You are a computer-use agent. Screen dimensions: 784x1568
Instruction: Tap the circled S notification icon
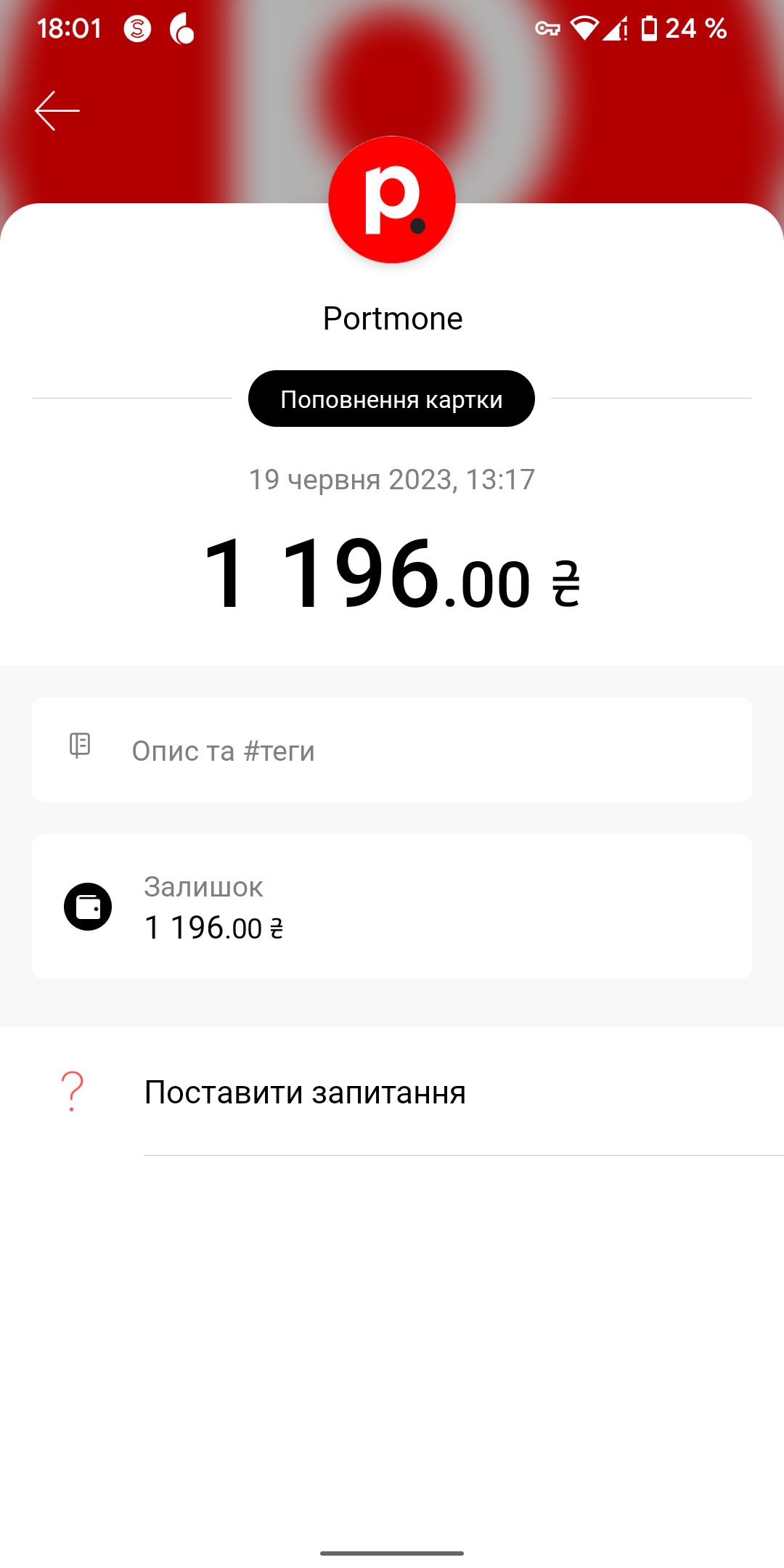pyautogui.click(x=137, y=29)
